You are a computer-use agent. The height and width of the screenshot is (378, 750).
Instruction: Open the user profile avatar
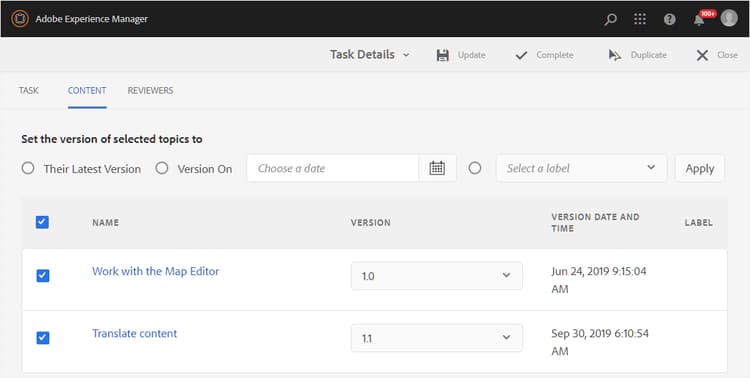(729, 18)
